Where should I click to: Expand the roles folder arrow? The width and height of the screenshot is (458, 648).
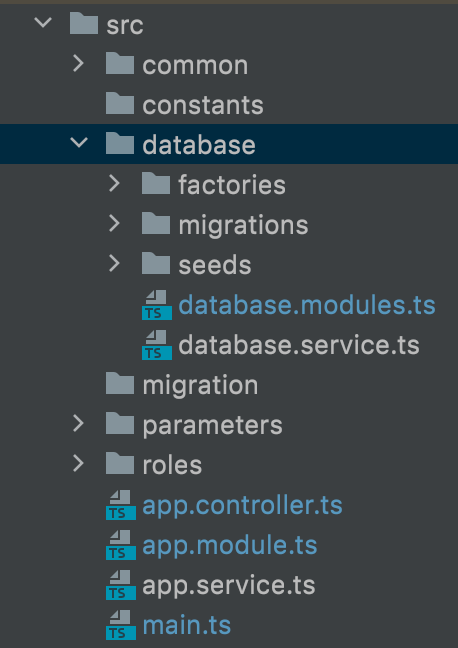point(78,464)
